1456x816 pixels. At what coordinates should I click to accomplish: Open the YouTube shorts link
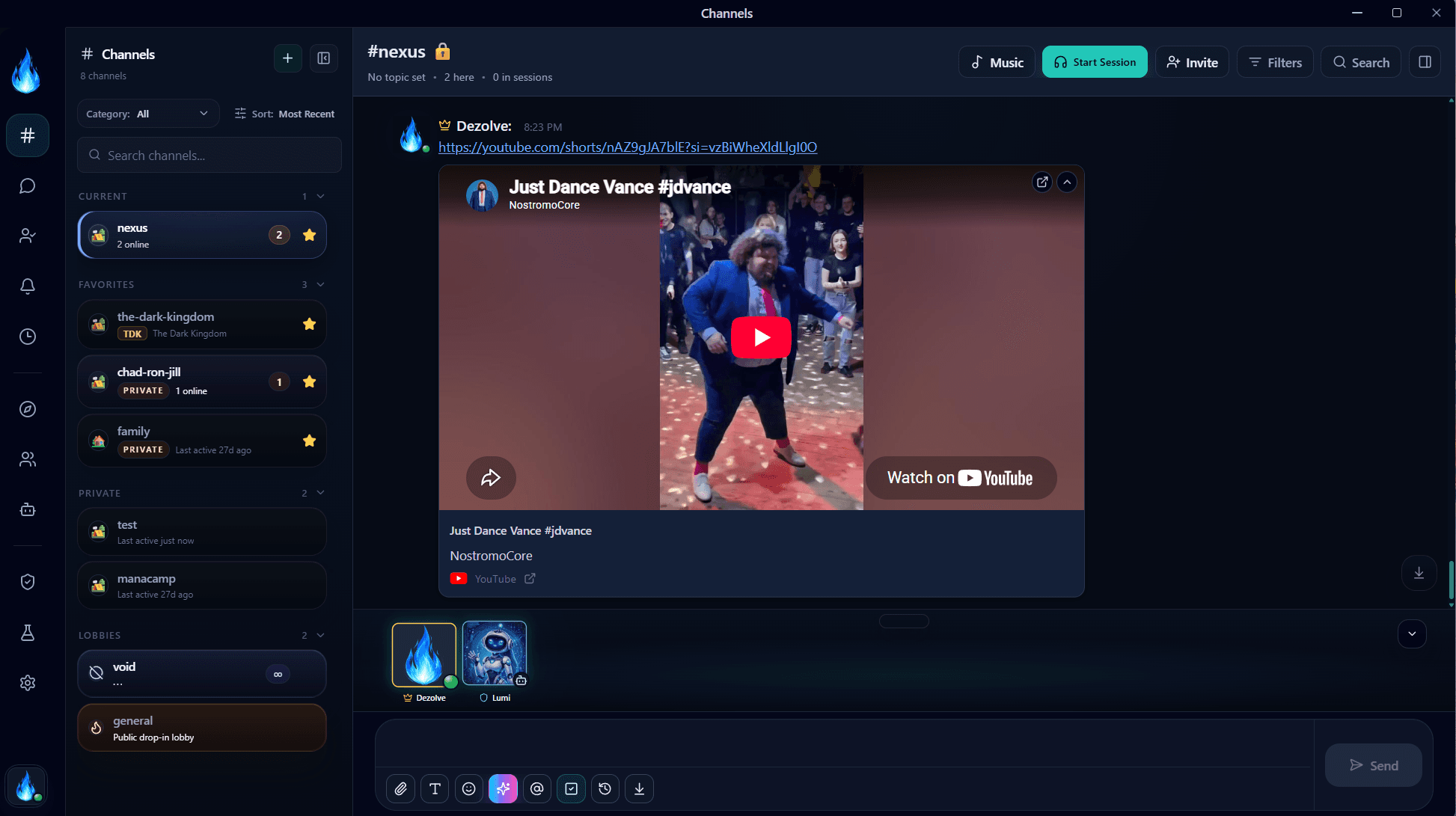tap(627, 147)
